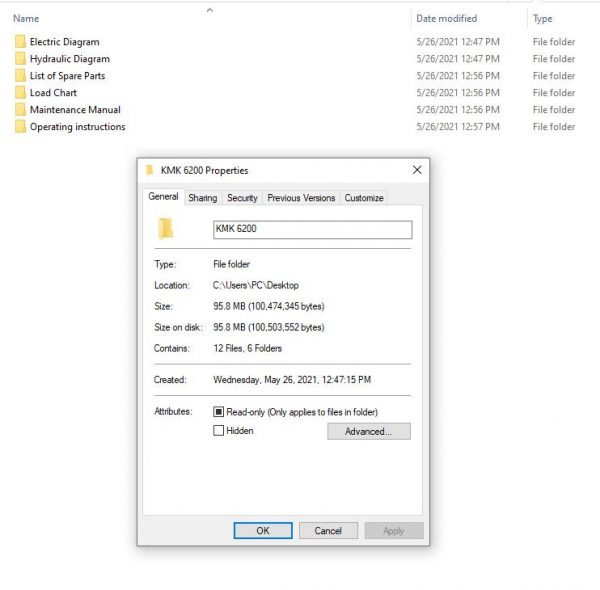Close the KMK 6200 Properties dialog

tap(417, 170)
